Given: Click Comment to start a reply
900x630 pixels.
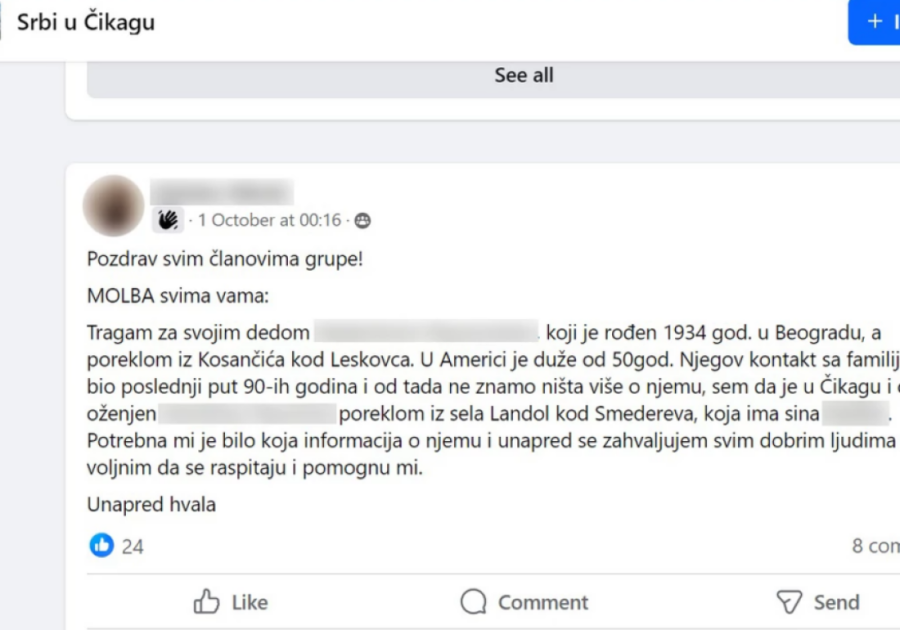Looking at the screenshot, I should 530,601.
